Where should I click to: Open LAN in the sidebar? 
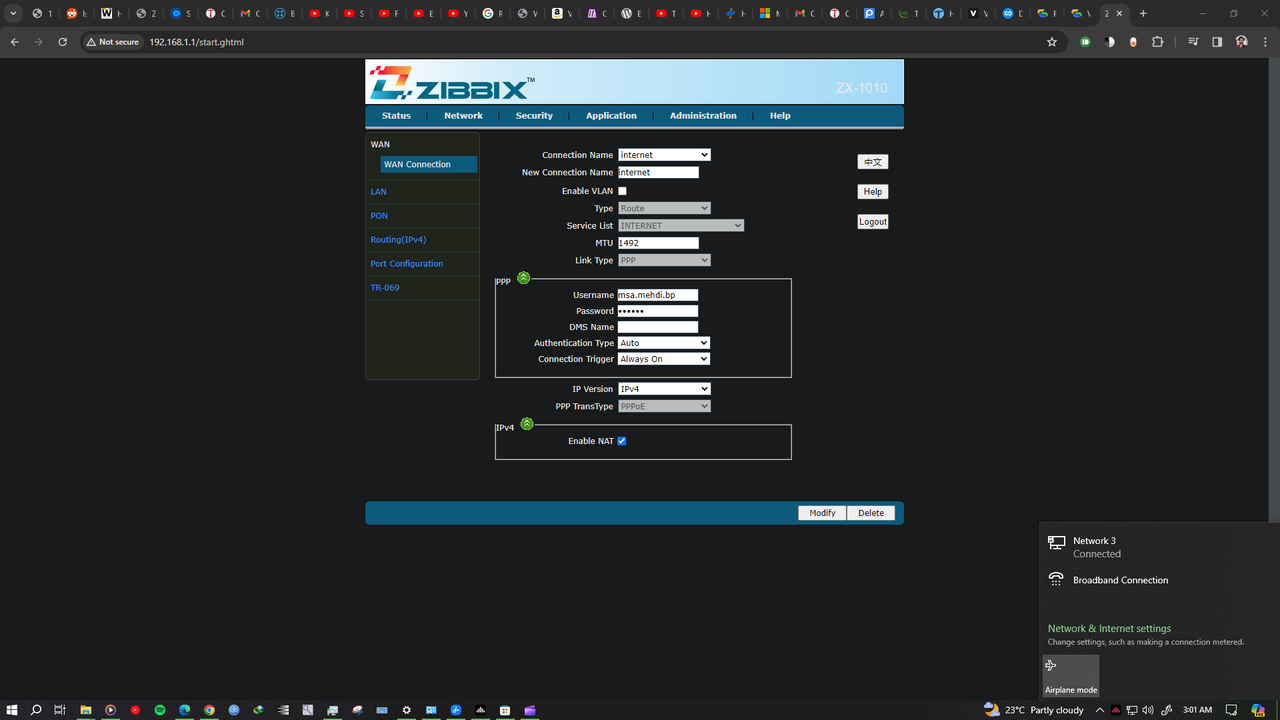tap(378, 192)
